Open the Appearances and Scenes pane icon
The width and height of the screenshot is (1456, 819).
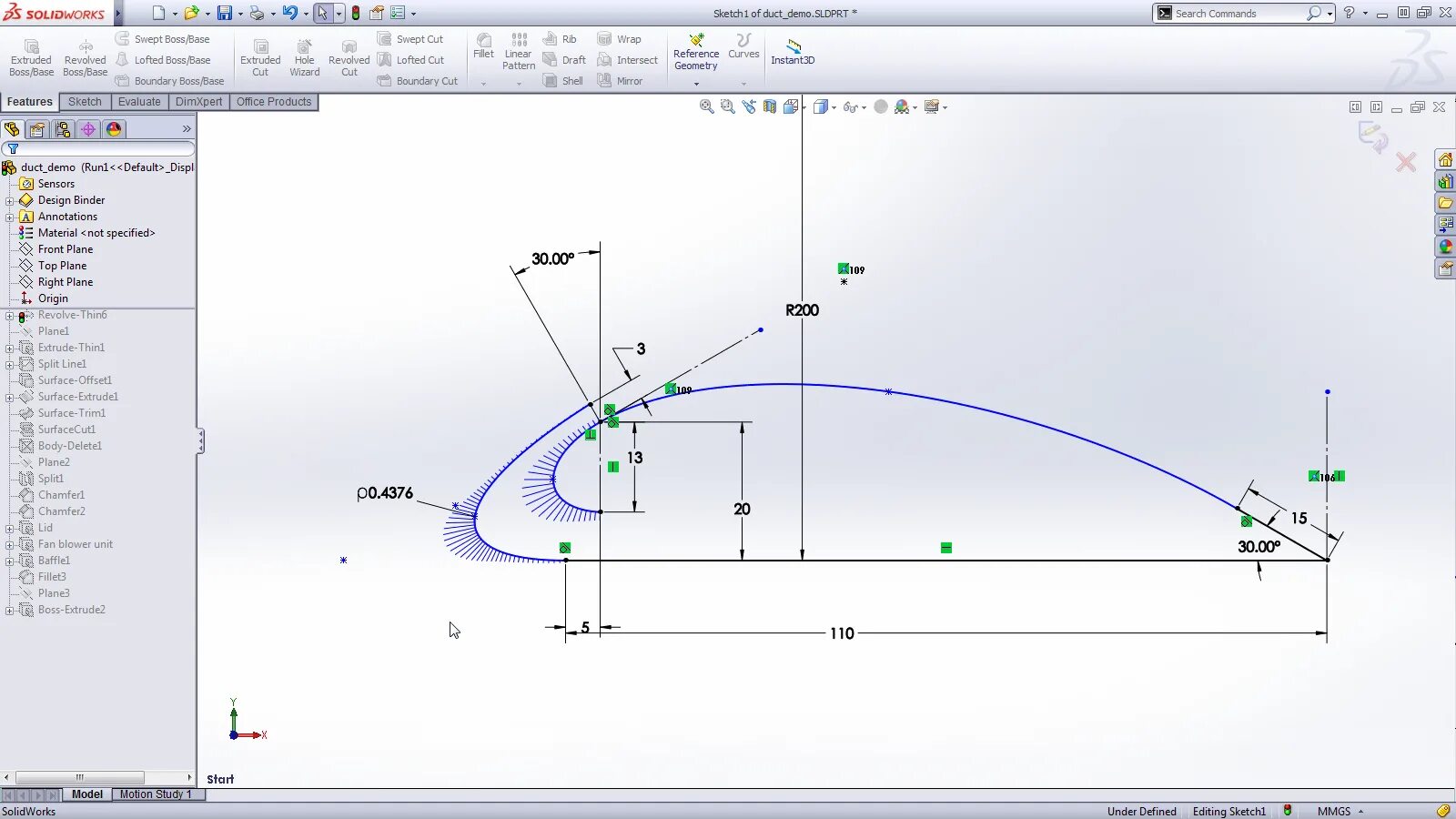[x=1445, y=247]
